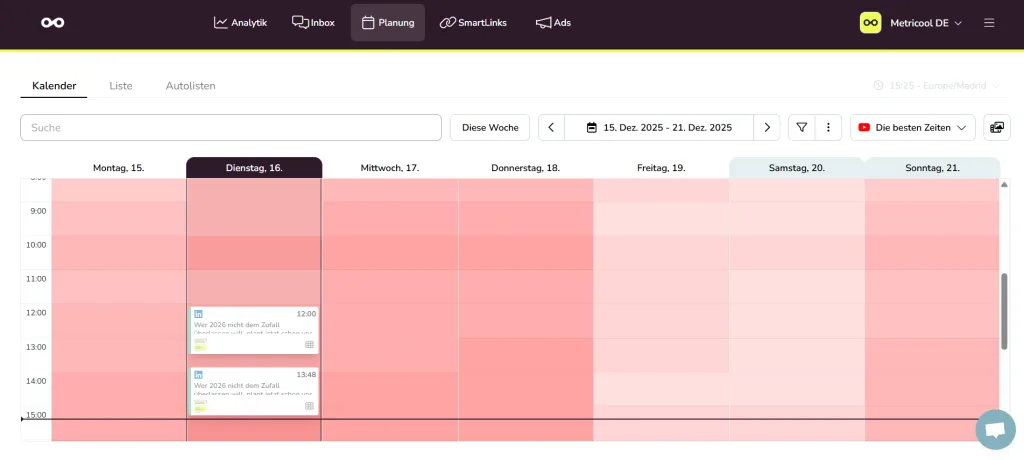Open the Planung section
Viewport: 1024px width, 460px height.
[388, 23]
